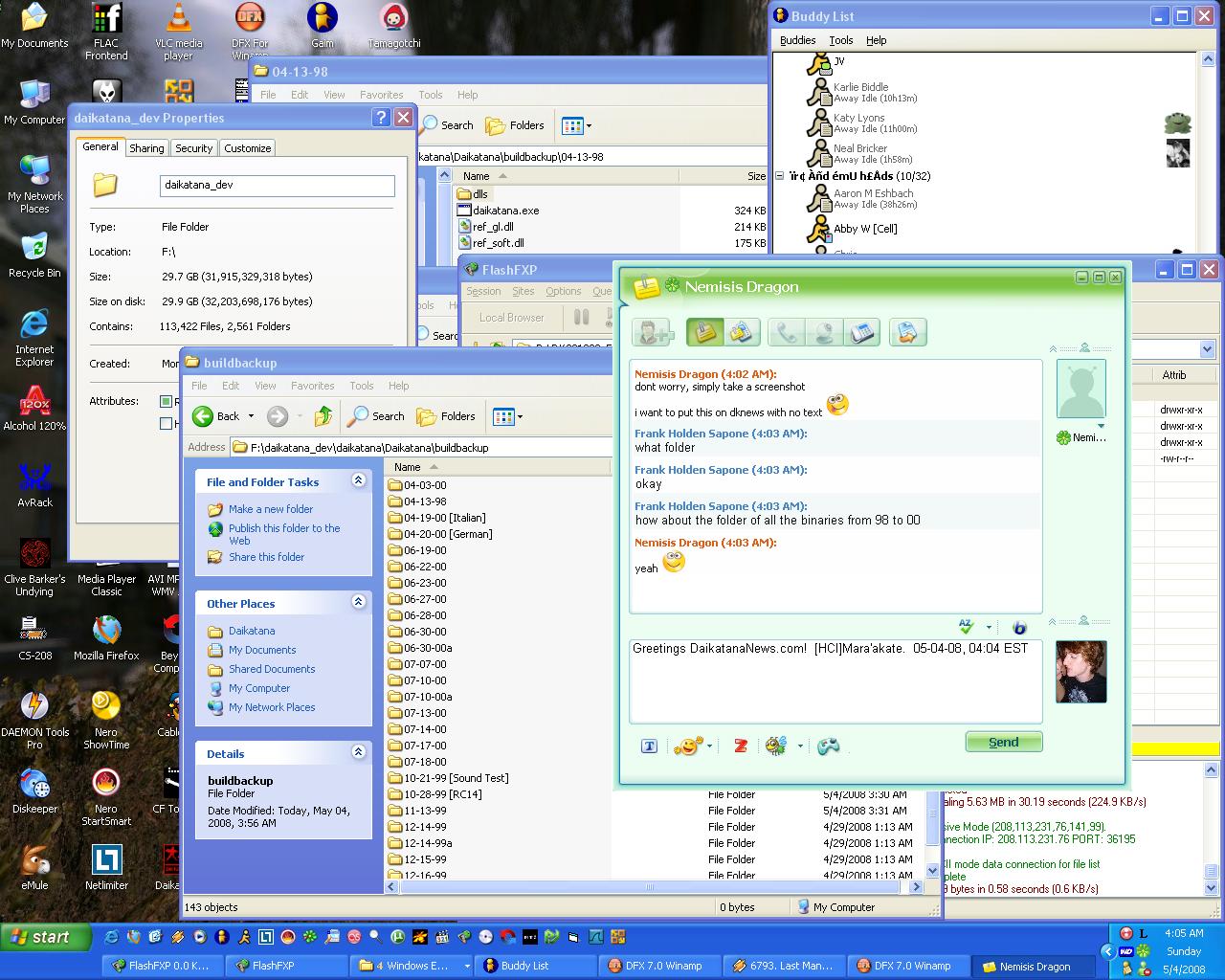This screenshot has height=980, width=1225.
Task: Open Buddies menu in Buddy List
Action: tap(797, 40)
